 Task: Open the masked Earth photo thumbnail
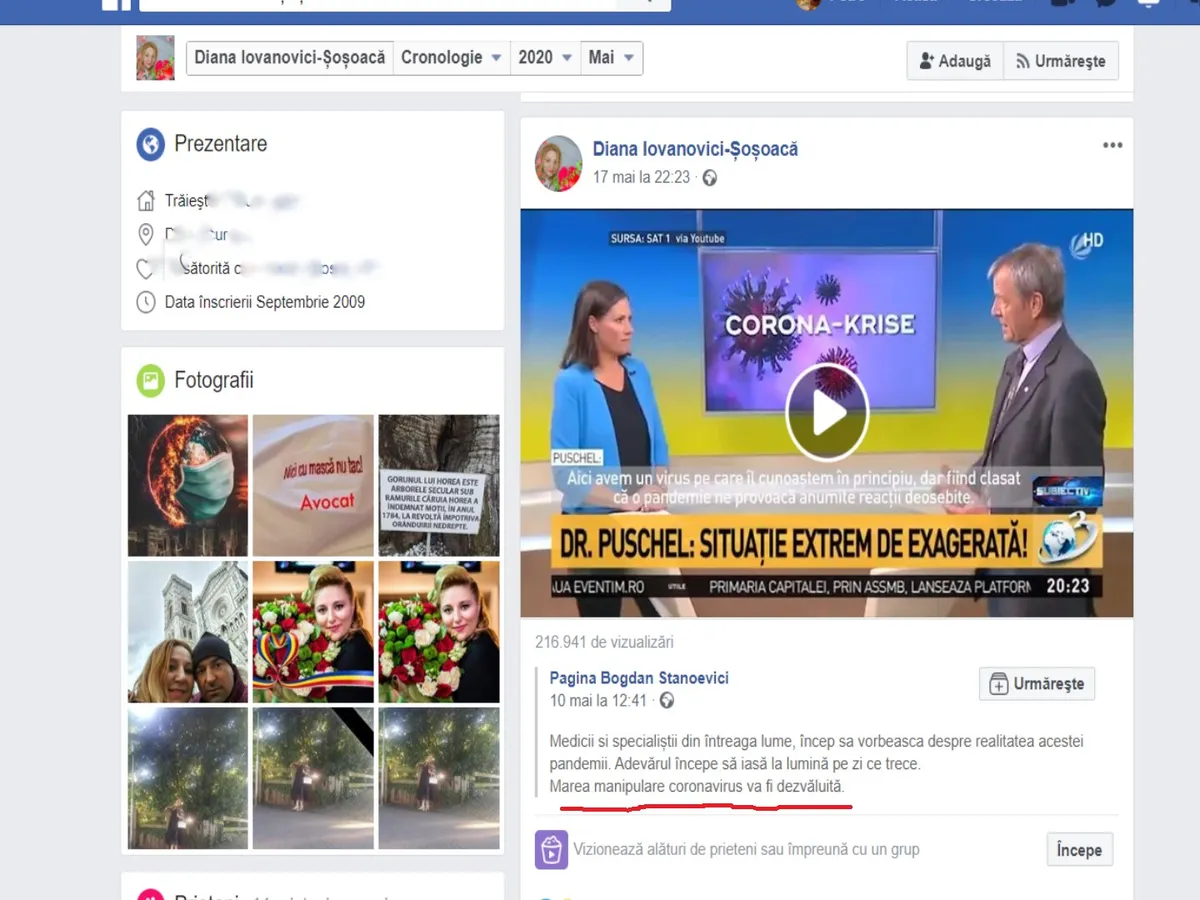click(x=188, y=485)
